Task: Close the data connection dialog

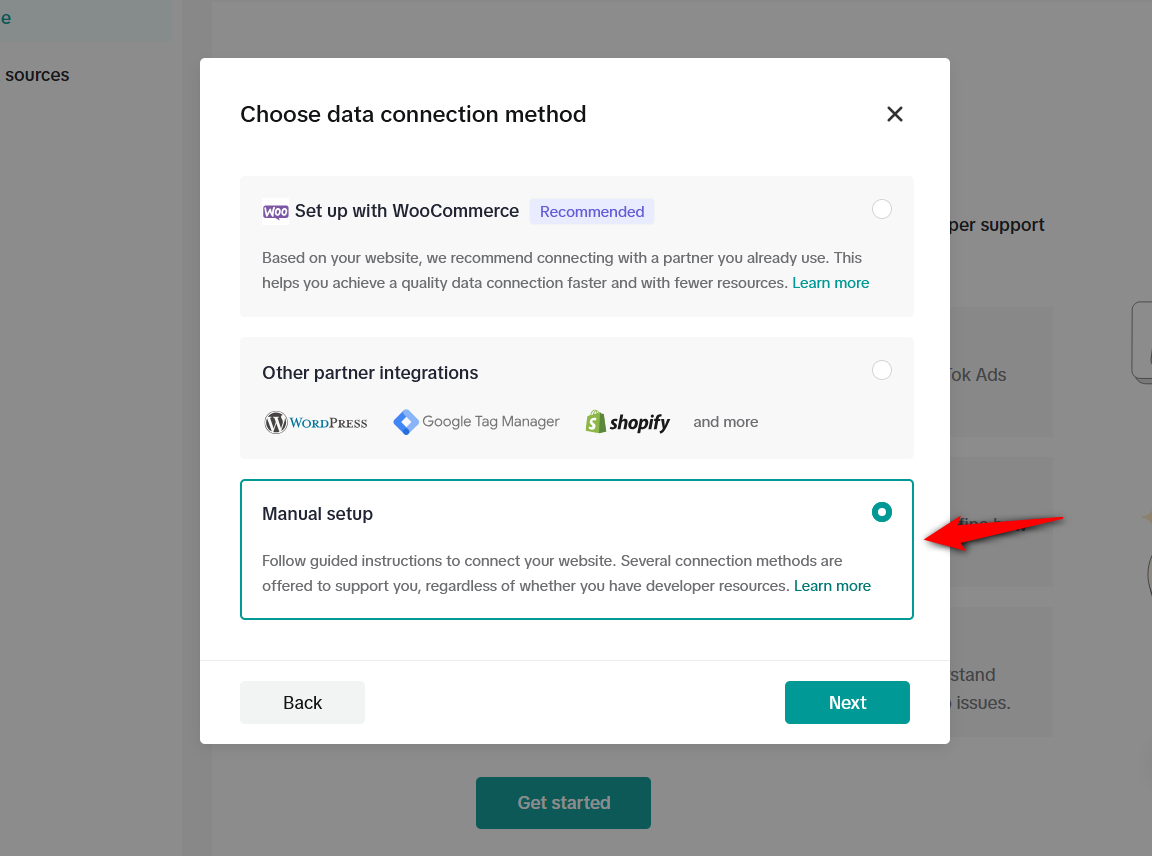Action: [894, 114]
